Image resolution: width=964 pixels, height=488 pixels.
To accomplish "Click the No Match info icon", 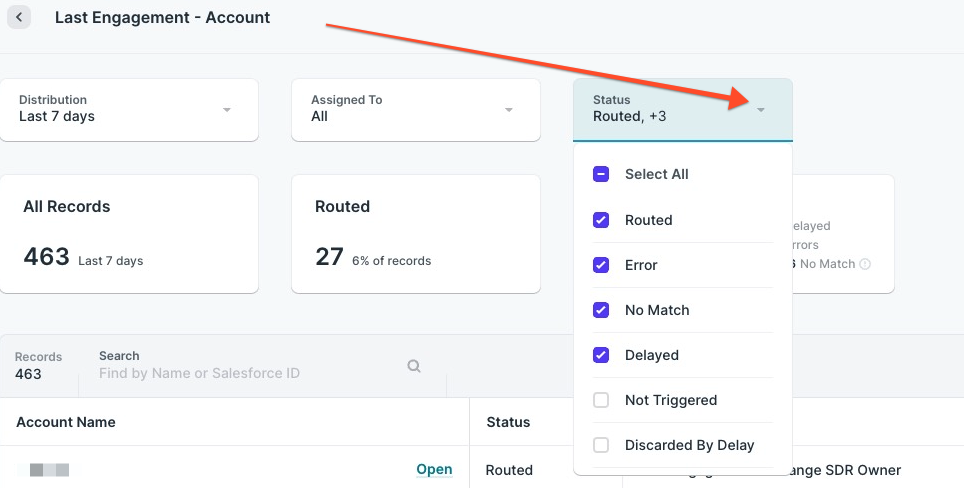I will pyautogui.click(x=865, y=264).
